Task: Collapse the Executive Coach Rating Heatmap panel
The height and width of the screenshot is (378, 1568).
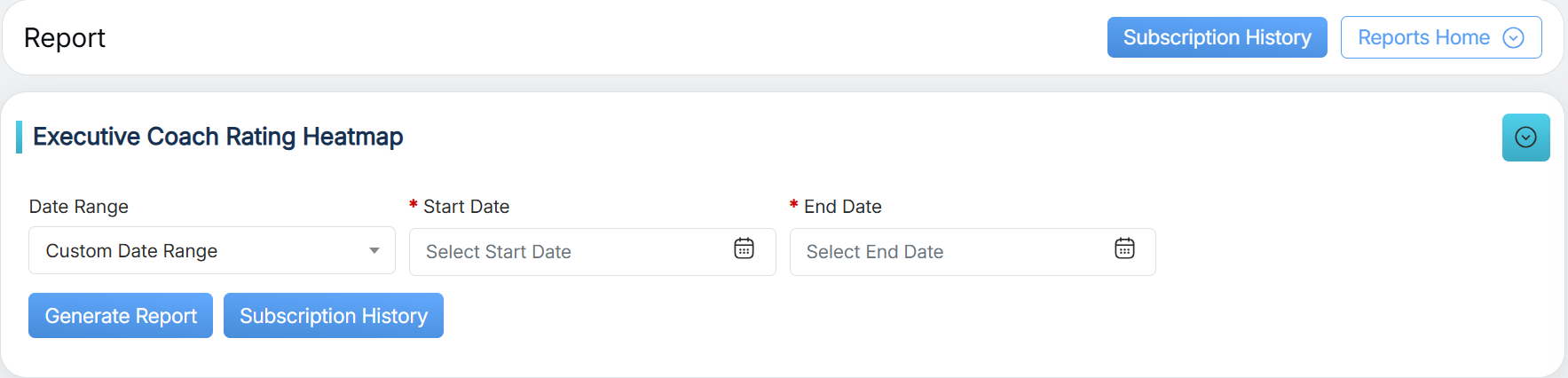Action: pyautogui.click(x=1525, y=138)
